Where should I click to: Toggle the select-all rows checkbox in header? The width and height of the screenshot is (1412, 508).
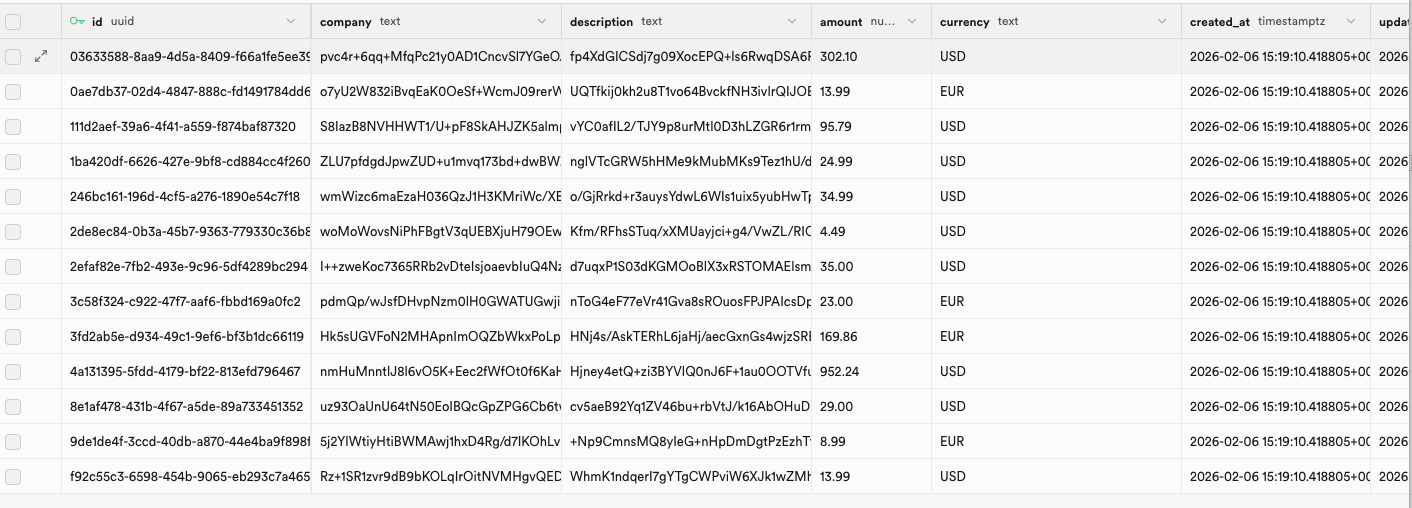[13, 22]
